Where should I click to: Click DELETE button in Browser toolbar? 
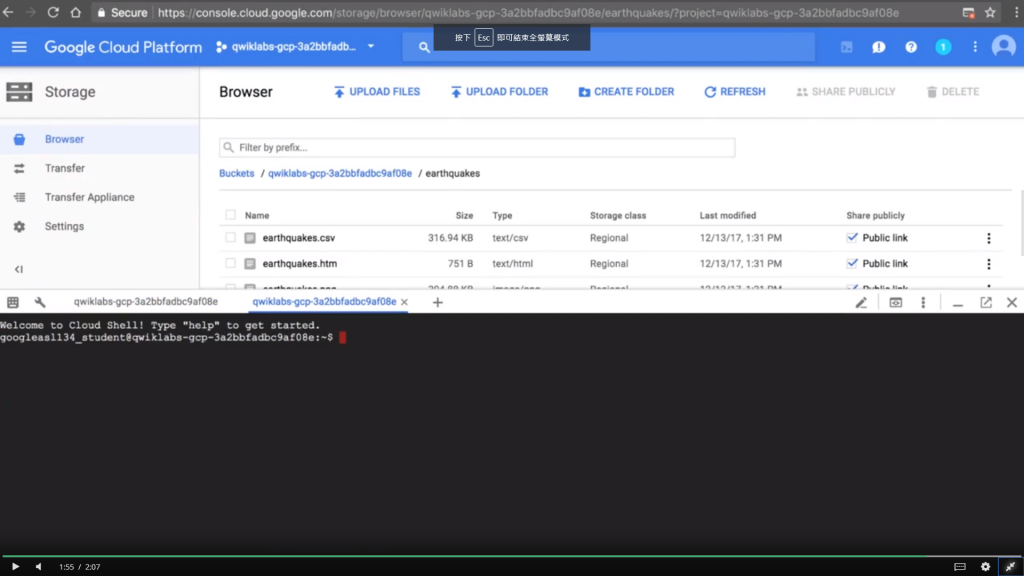click(x=953, y=92)
